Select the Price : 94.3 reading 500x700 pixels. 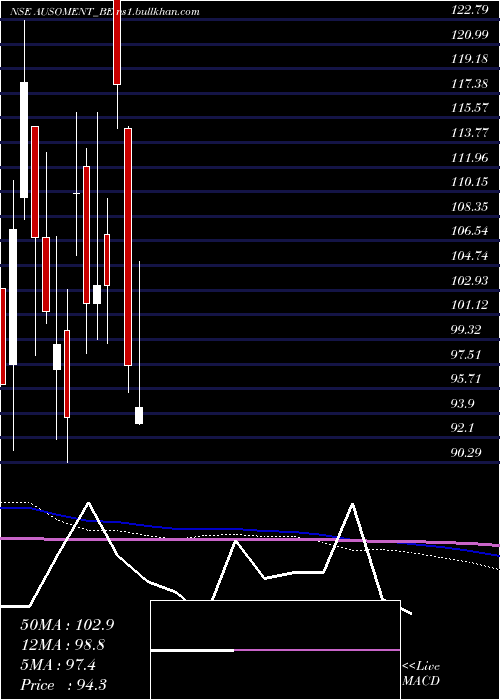click(63, 685)
